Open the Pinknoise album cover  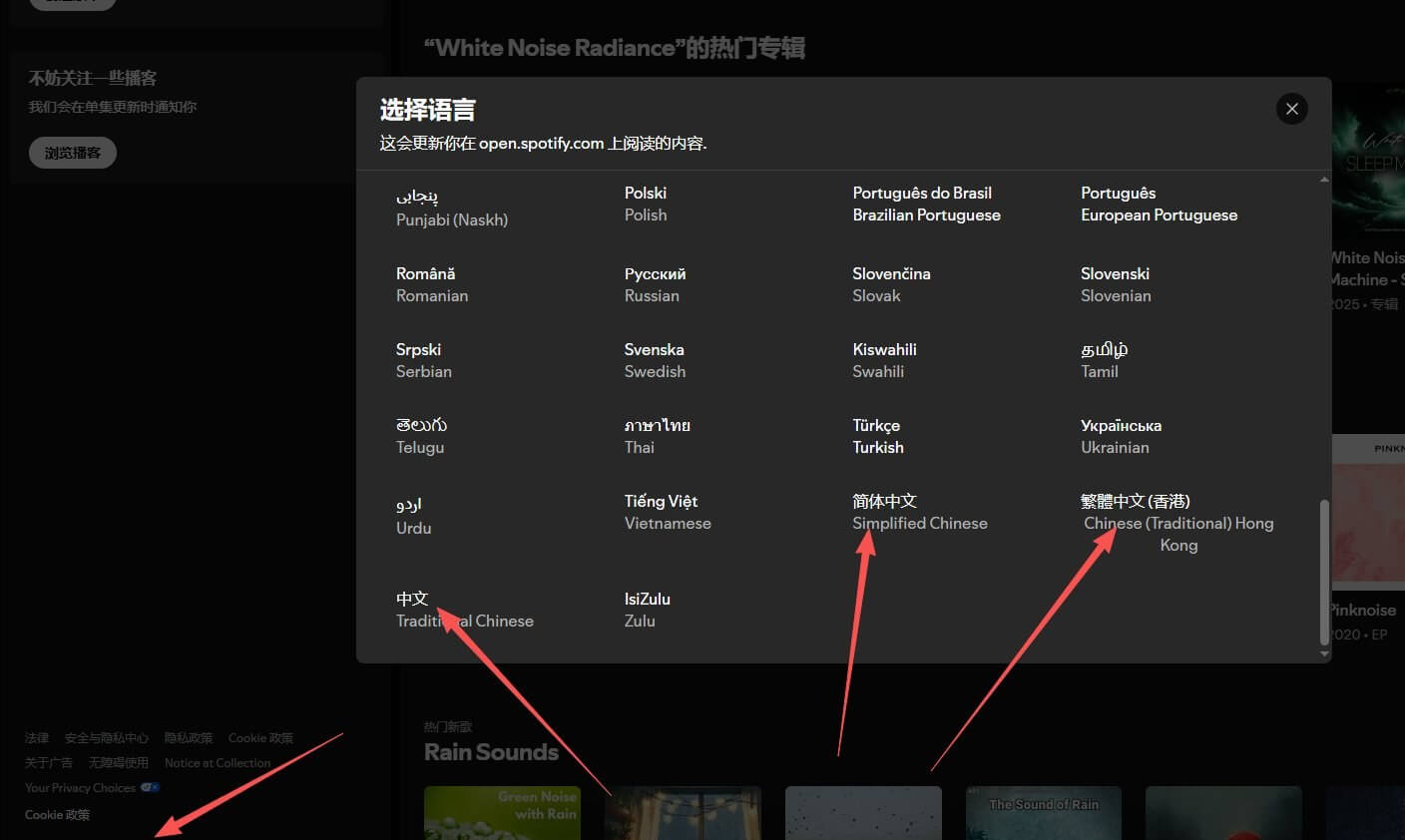pyautogui.click(x=1368, y=511)
